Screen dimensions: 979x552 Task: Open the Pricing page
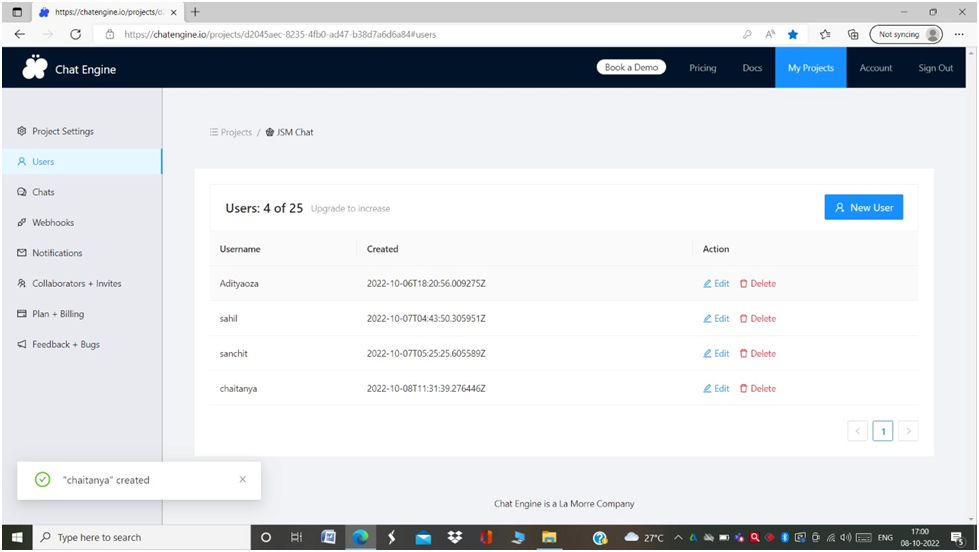click(x=702, y=67)
